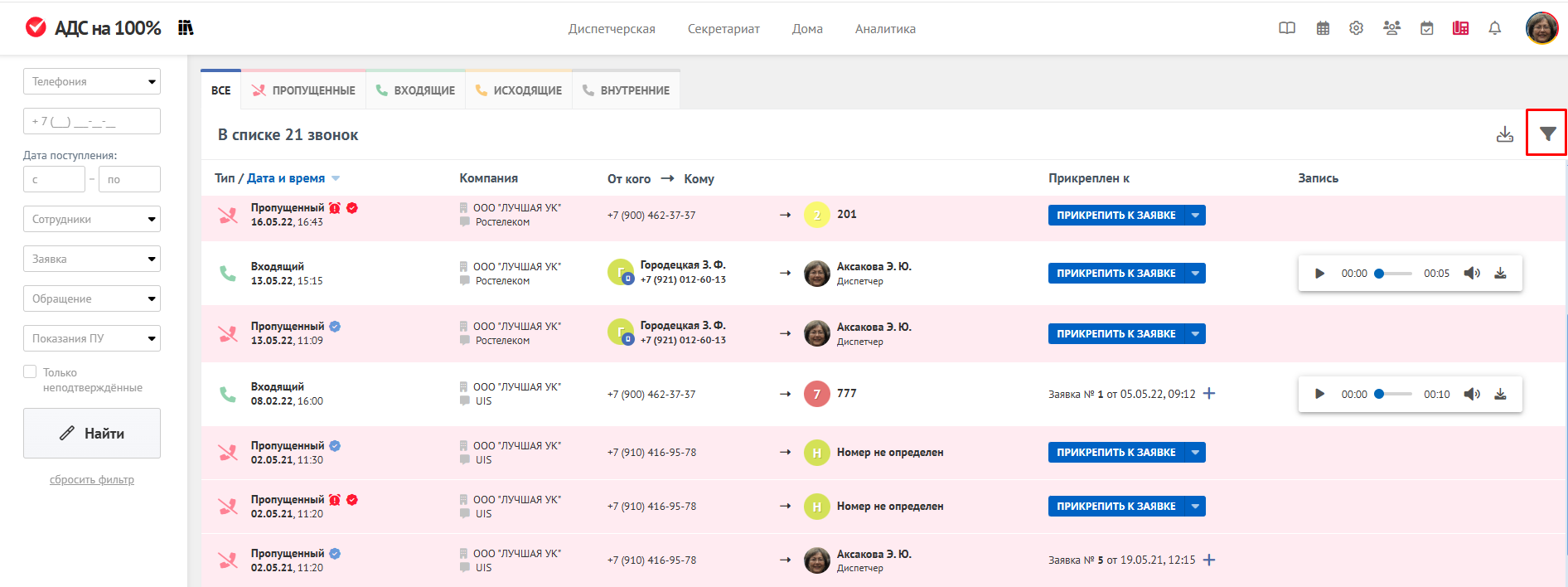Click the сбросить фильтр link
1568x587 pixels.
pos(92,480)
